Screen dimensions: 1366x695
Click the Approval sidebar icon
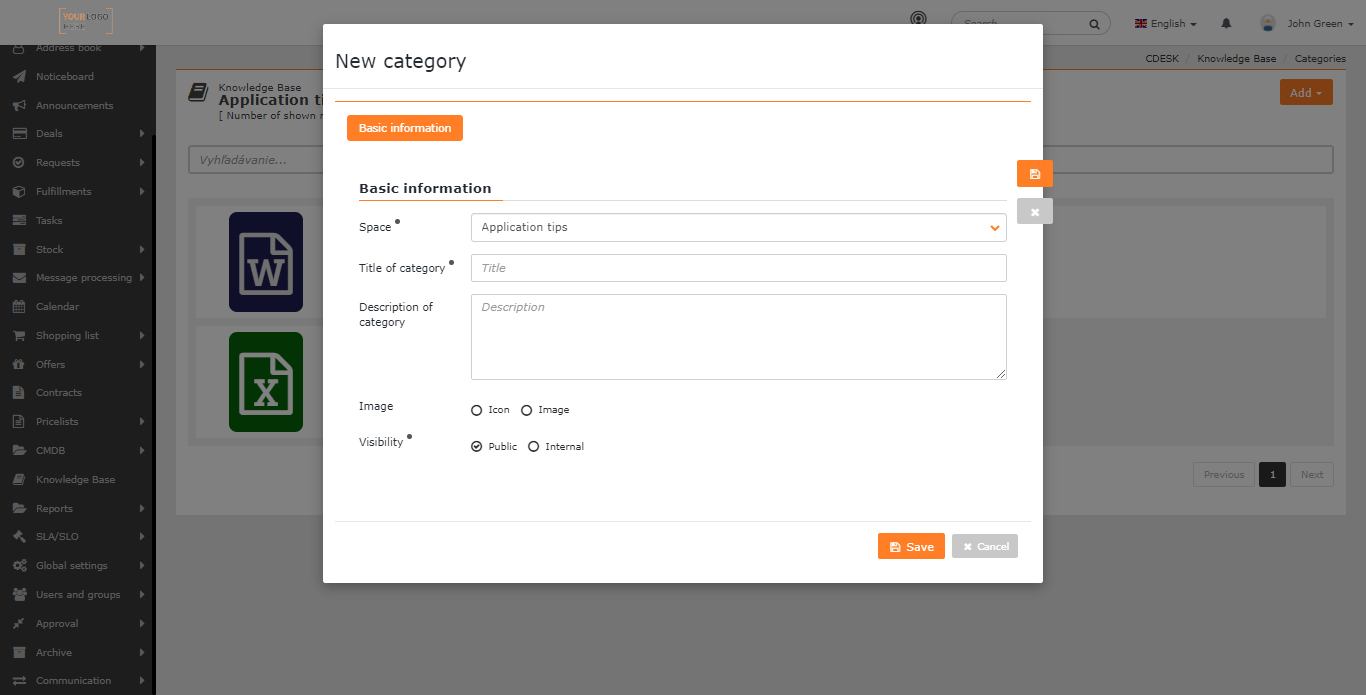(18, 623)
